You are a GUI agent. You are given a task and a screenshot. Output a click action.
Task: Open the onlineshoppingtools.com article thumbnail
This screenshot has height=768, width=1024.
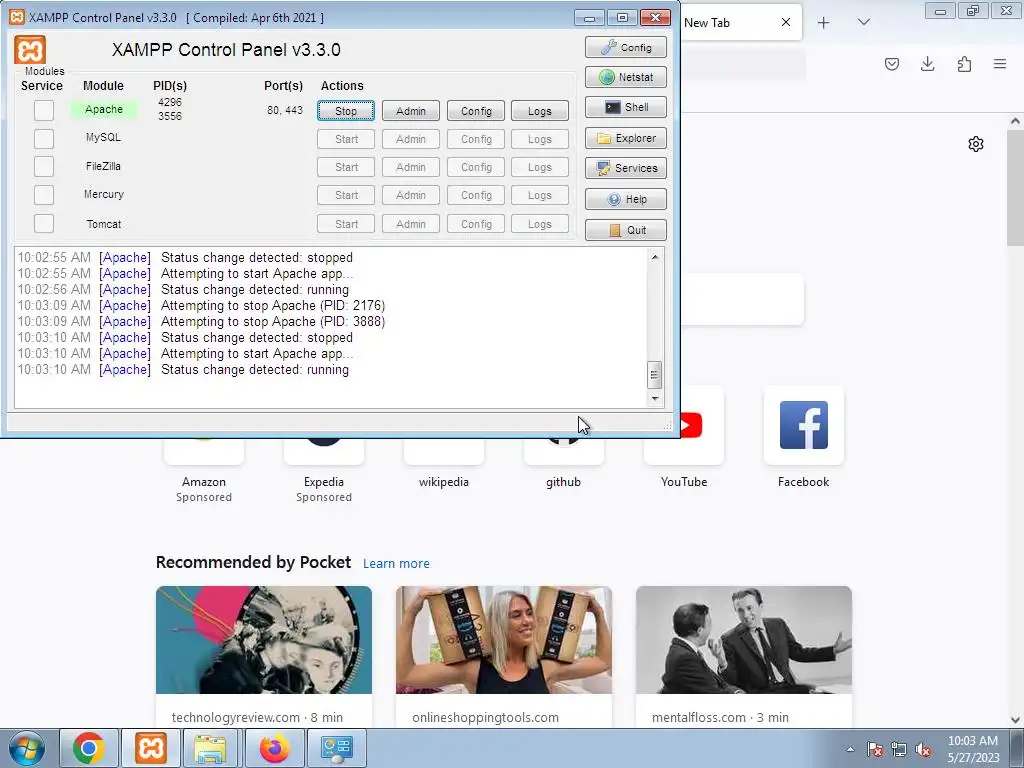(504, 640)
